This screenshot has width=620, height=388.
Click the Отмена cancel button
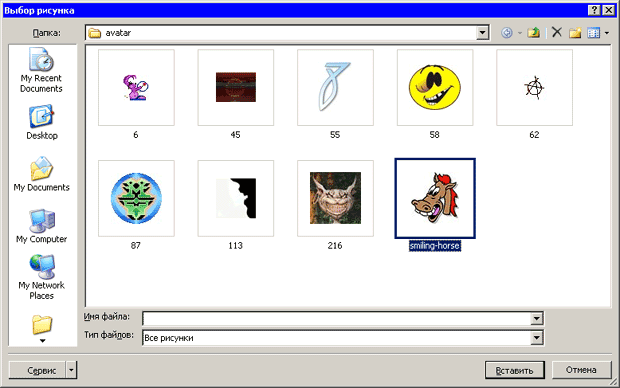click(x=581, y=370)
